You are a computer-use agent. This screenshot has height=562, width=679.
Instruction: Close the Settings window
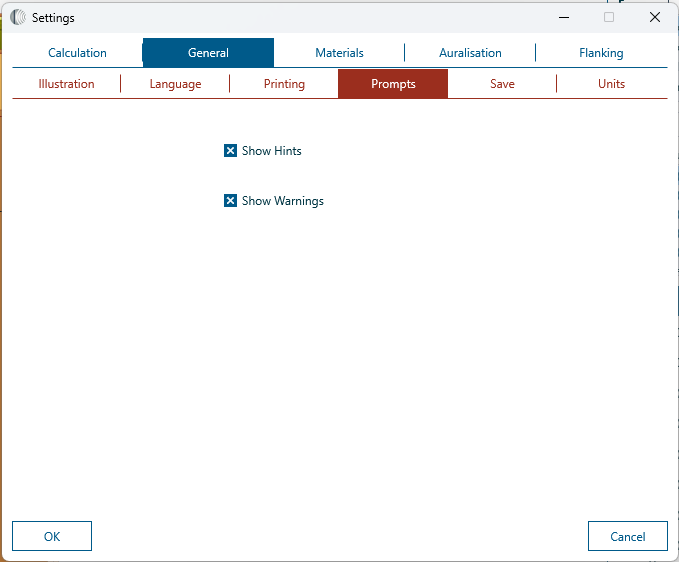pos(655,17)
